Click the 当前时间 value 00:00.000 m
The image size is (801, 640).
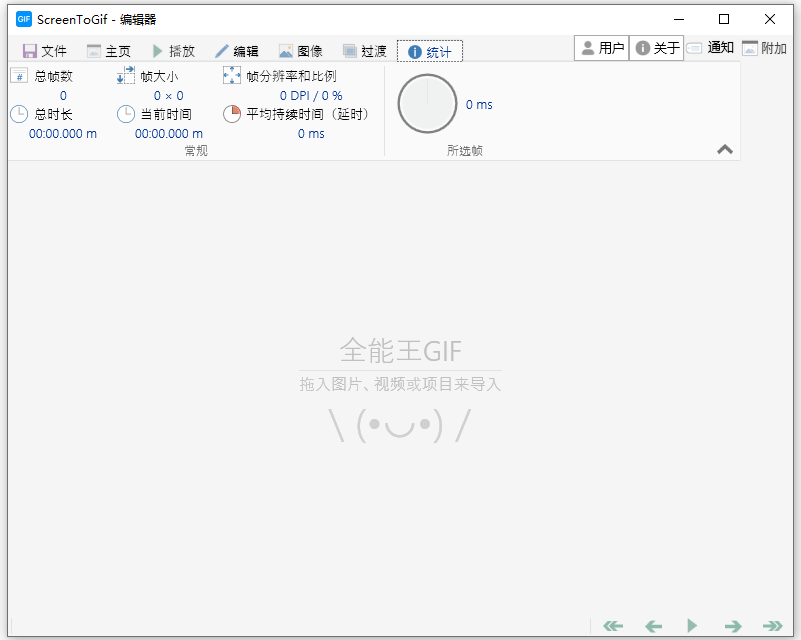(169, 134)
